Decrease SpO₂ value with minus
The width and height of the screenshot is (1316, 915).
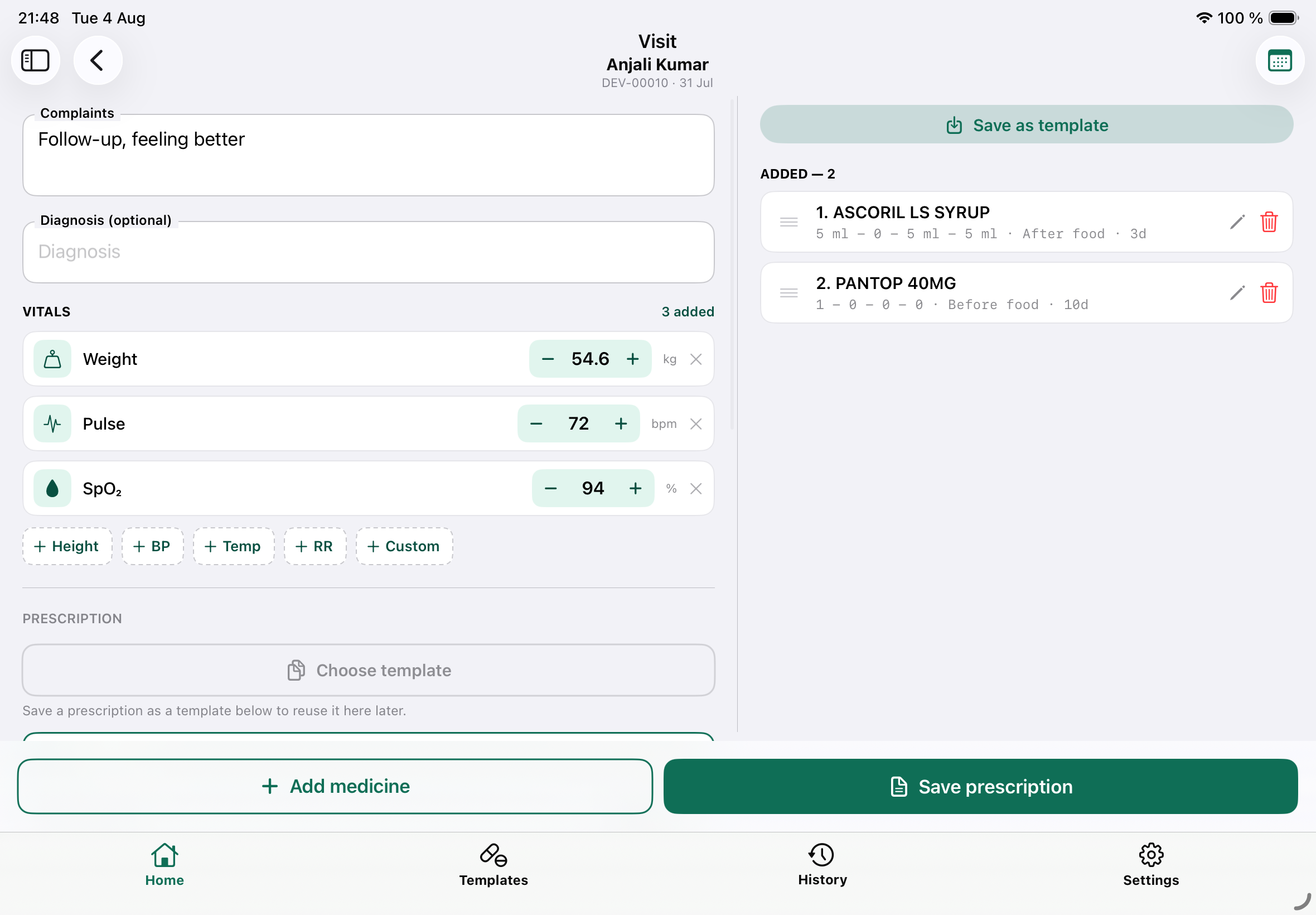[550, 488]
